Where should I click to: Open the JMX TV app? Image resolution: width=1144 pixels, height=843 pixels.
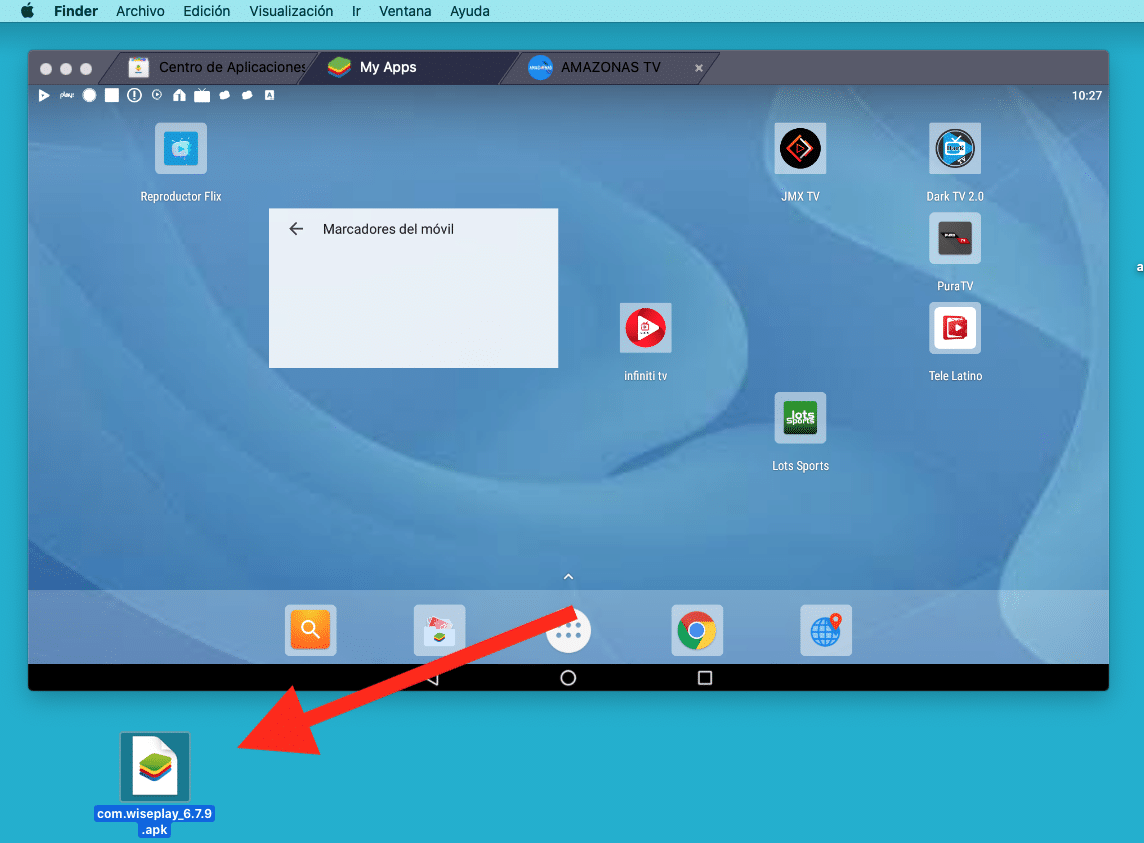pyautogui.click(x=800, y=147)
